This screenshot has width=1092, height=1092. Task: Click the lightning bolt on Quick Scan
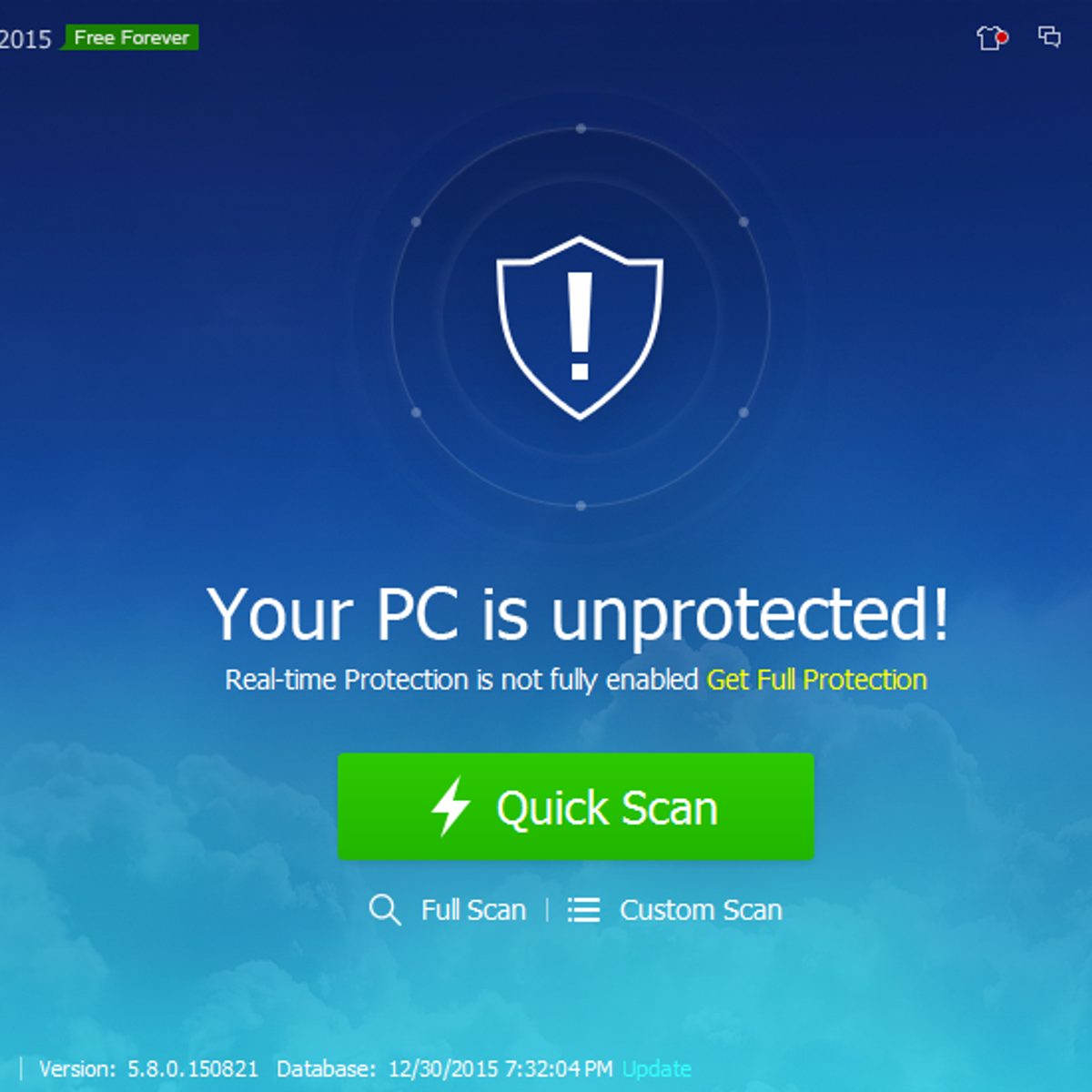[450, 806]
